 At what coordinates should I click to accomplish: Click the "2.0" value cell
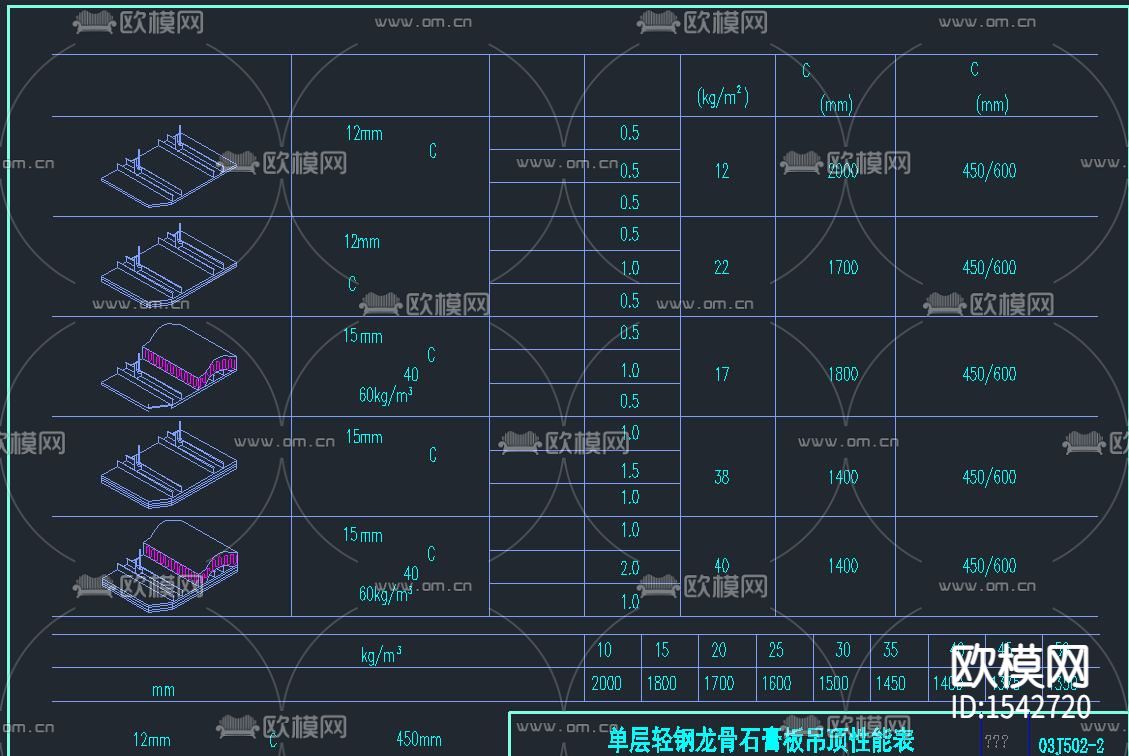tap(629, 568)
